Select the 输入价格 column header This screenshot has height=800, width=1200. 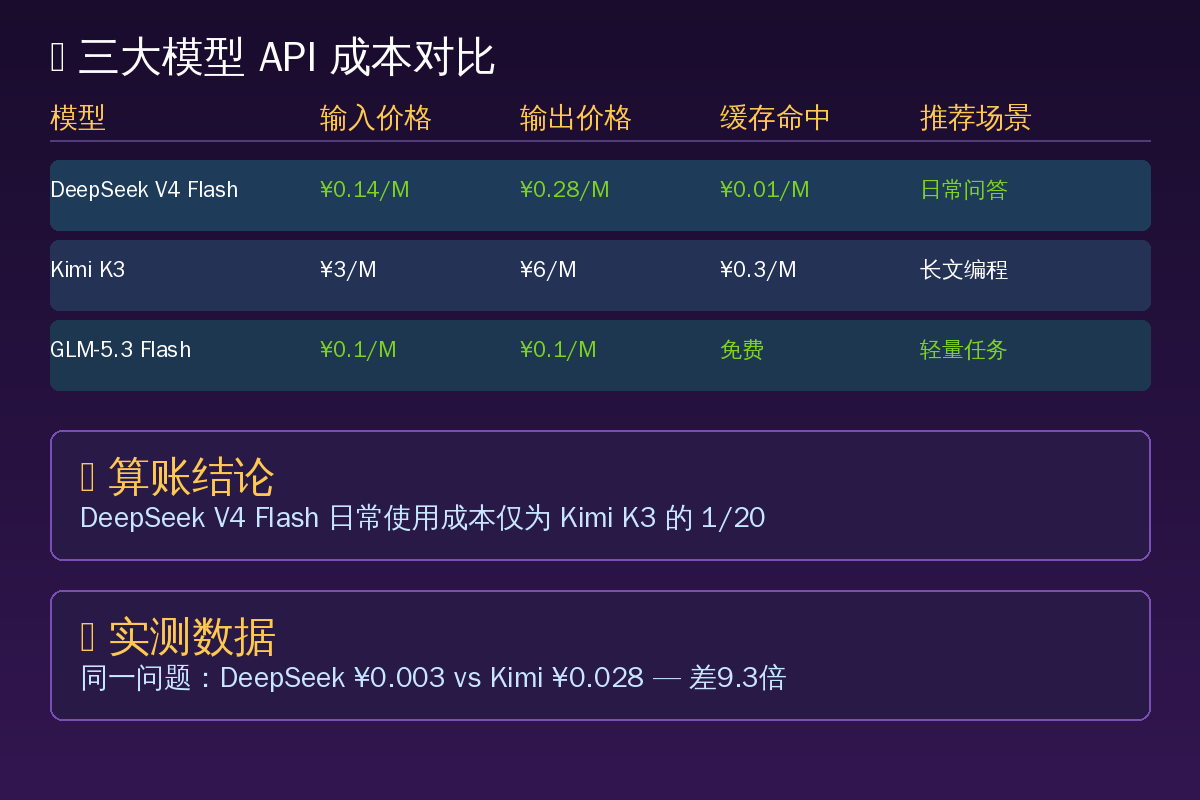click(376, 118)
